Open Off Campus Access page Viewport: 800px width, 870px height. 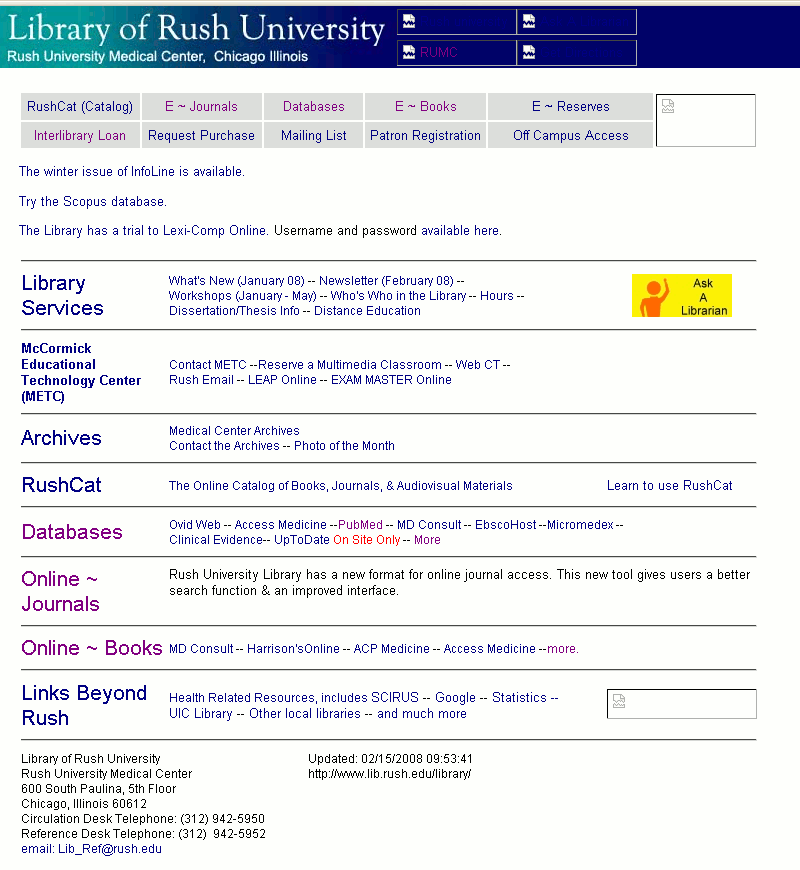point(570,135)
